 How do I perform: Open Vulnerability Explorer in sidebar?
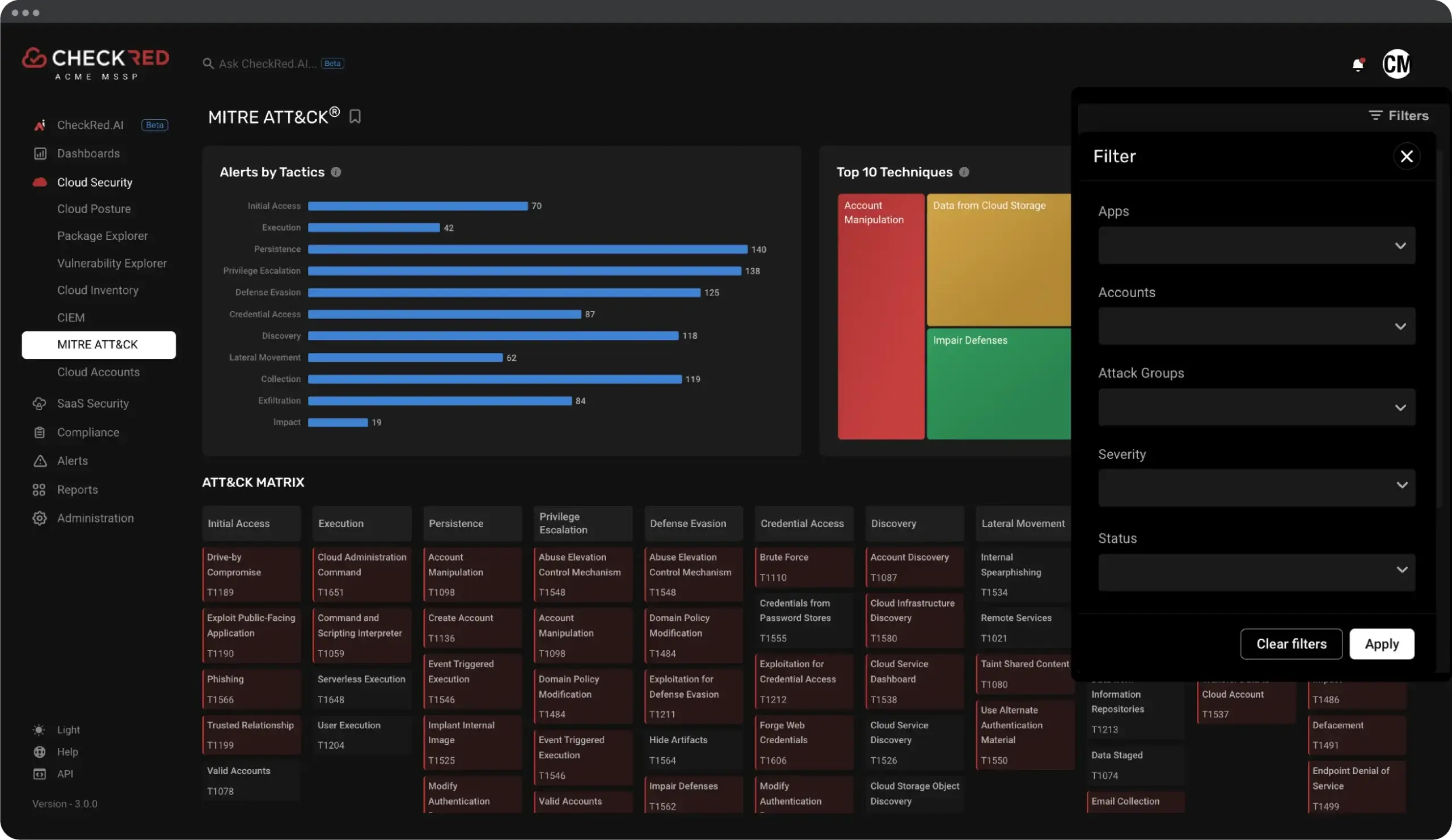(112, 263)
